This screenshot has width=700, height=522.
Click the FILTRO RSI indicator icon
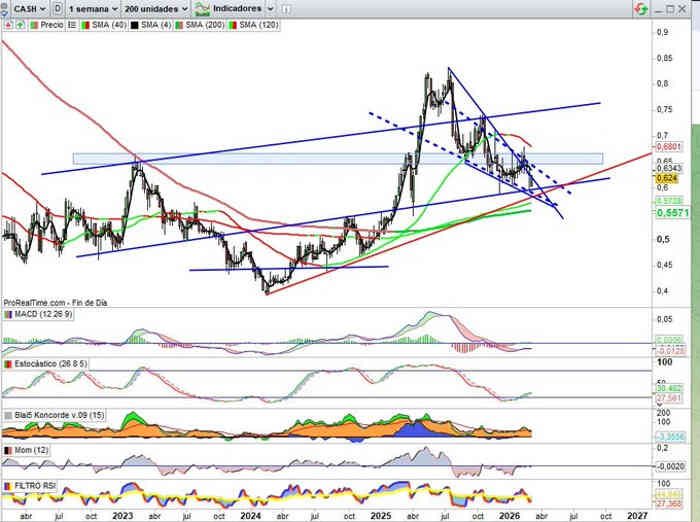[7, 484]
